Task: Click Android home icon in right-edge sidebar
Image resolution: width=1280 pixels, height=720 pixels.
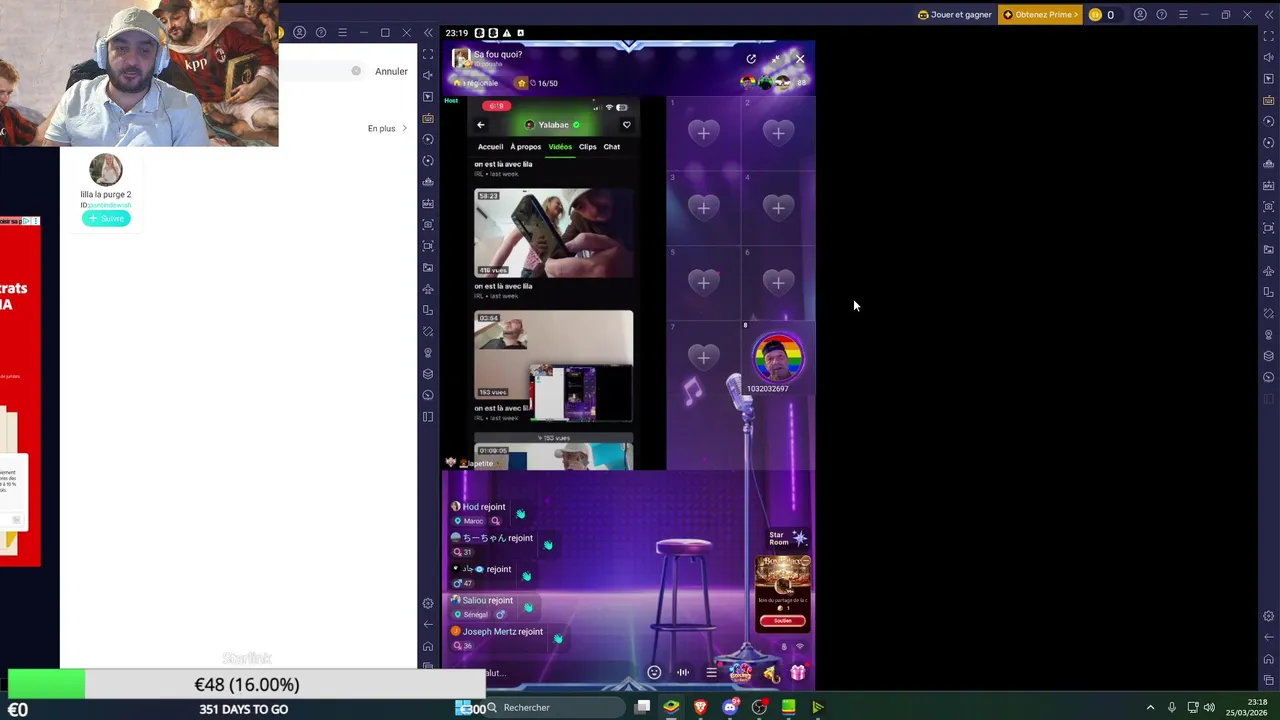Action: click(1269, 659)
